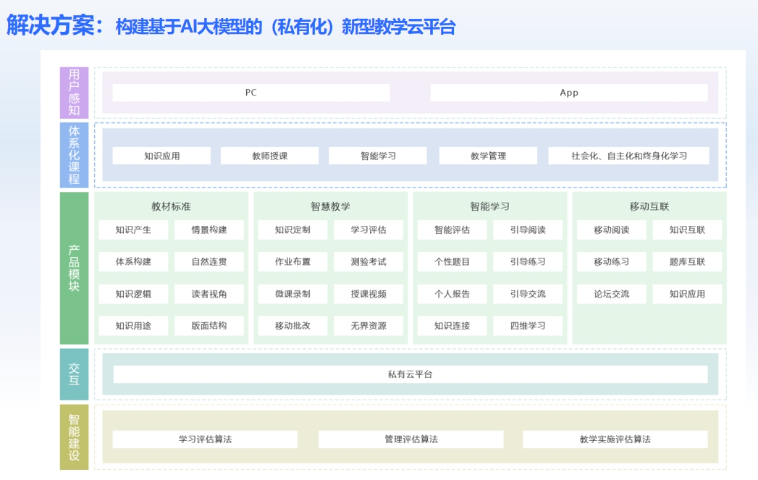Select the 智能评估 box

[x=452, y=230]
